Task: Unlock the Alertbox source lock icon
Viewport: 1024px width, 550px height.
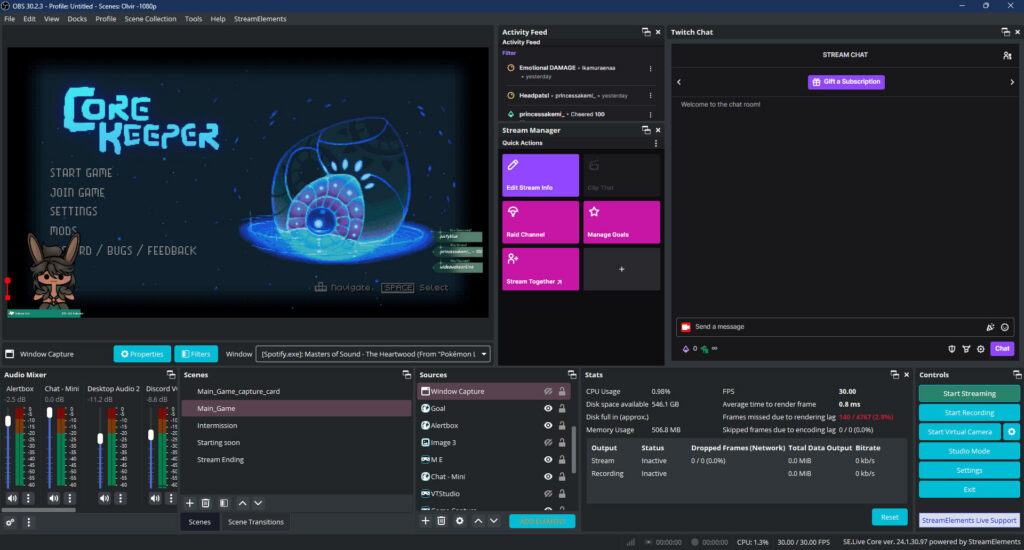Action: pos(562,425)
